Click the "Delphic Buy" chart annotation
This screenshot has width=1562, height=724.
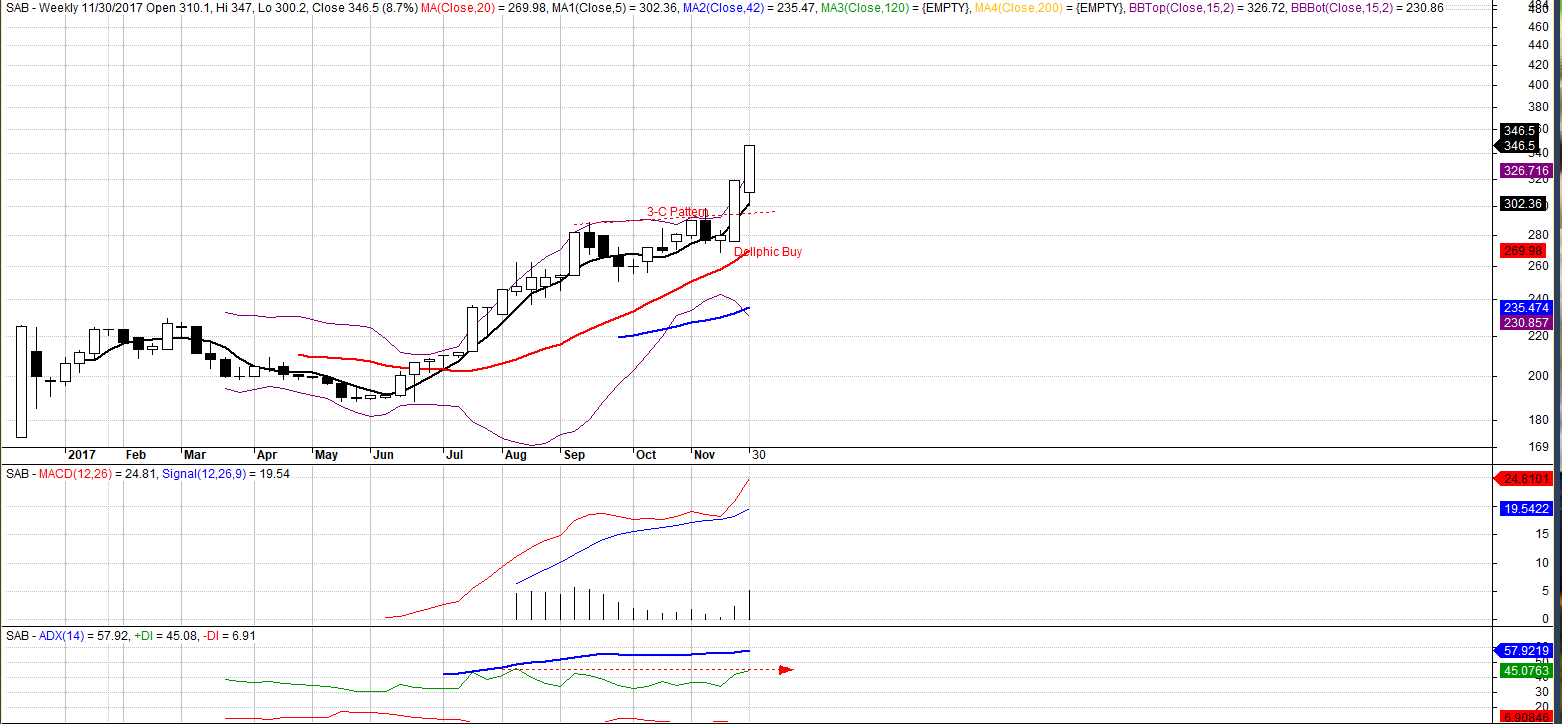coord(767,252)
